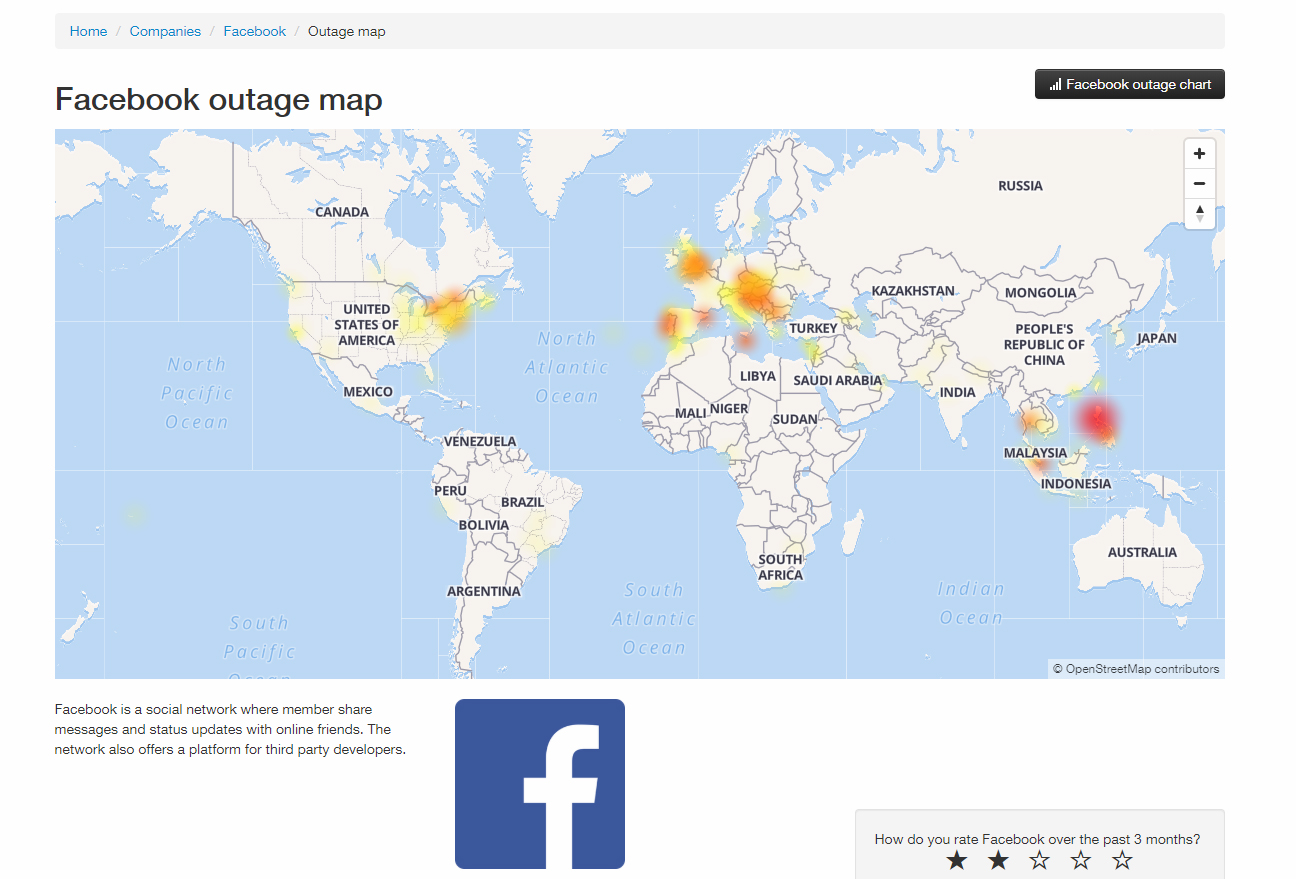The image size is (1296, 879).
Task: Click the RUSSIA label on map
Action: pyautogui.click(x=1020, y=186)
